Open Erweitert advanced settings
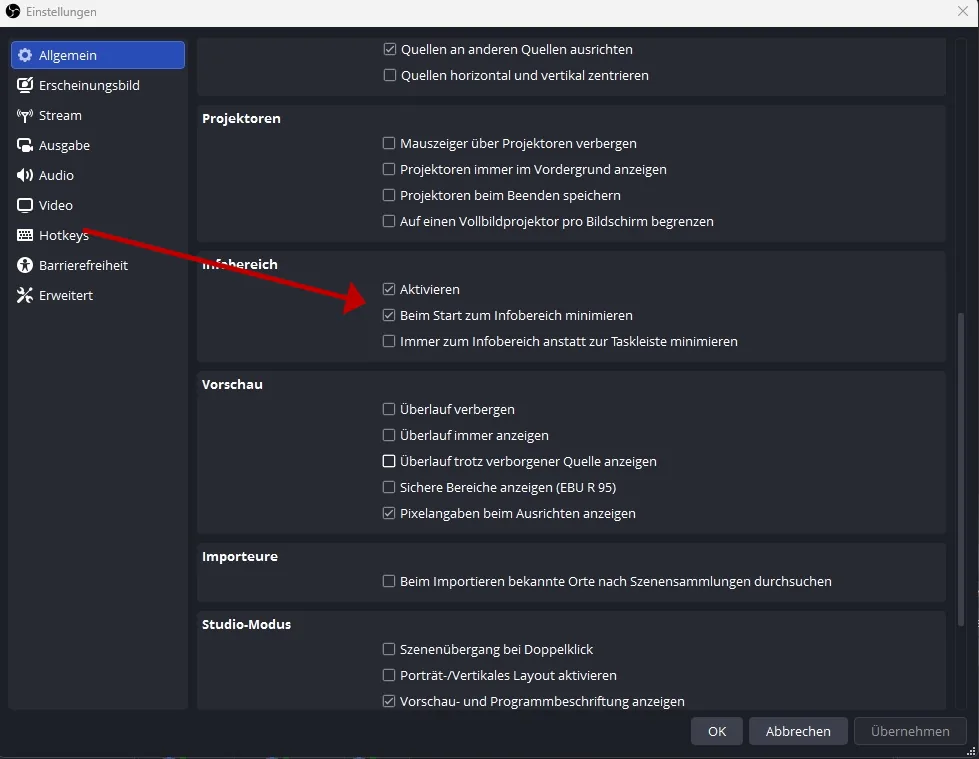 click(98, 295)
